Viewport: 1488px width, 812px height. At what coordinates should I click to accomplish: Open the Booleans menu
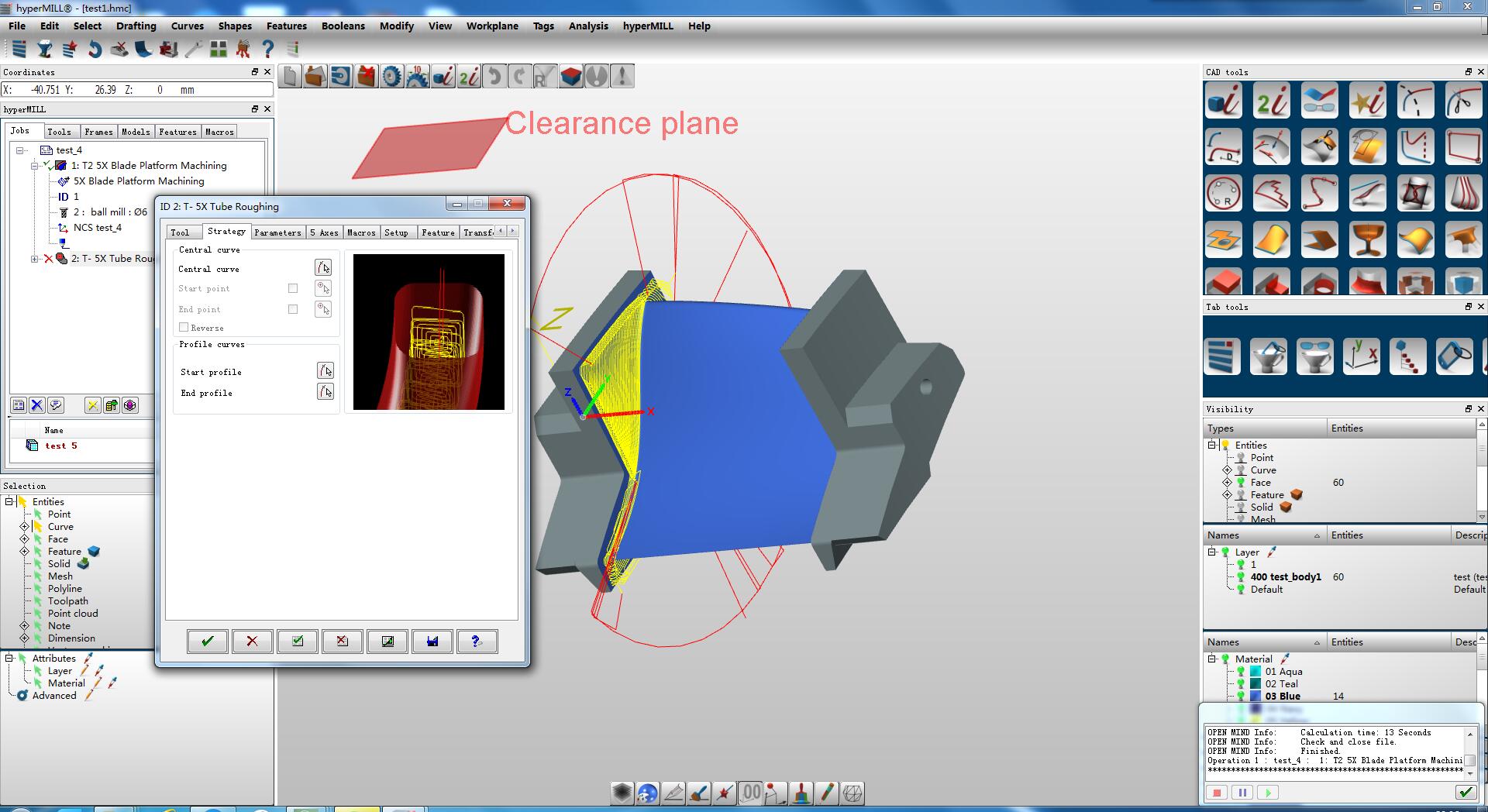tap(343, 26)
